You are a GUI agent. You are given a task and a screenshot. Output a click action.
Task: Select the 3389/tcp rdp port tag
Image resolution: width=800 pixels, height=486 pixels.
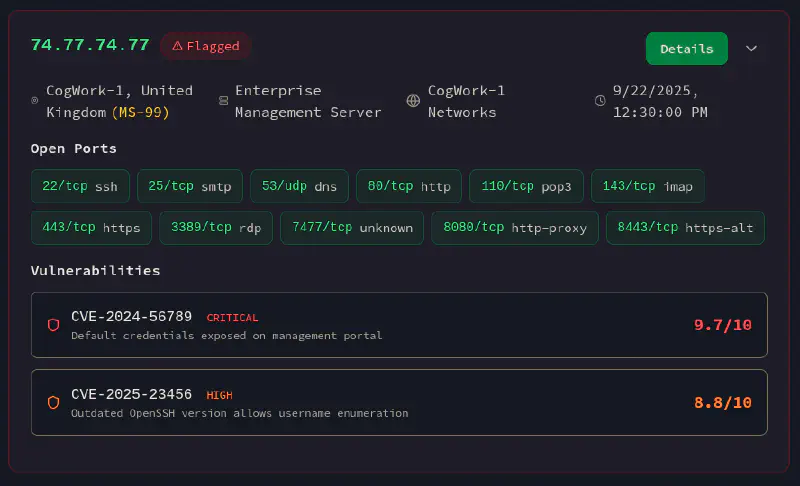click(x=216, y=228)
